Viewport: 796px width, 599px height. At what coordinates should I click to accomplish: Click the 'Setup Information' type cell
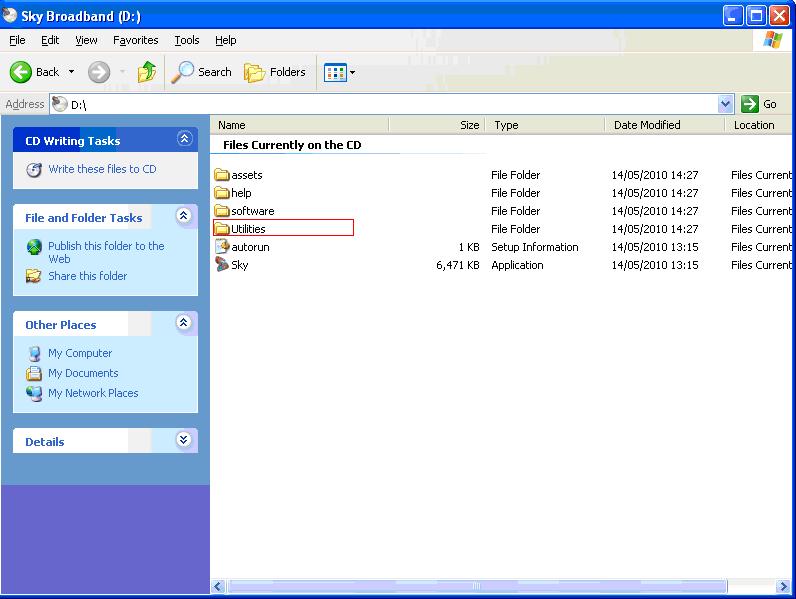[535, 247]
